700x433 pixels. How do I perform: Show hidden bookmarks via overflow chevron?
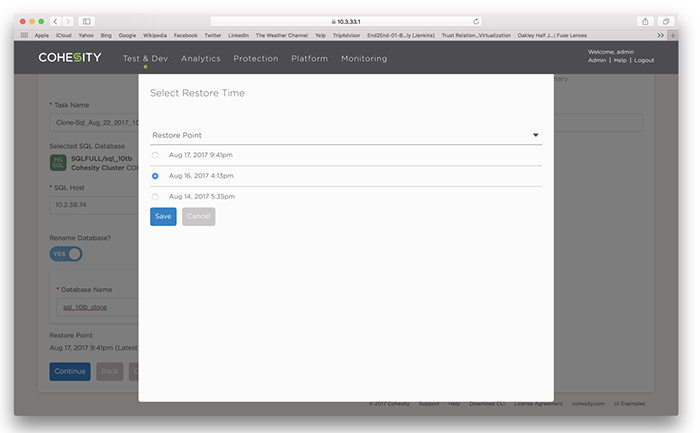660,35
